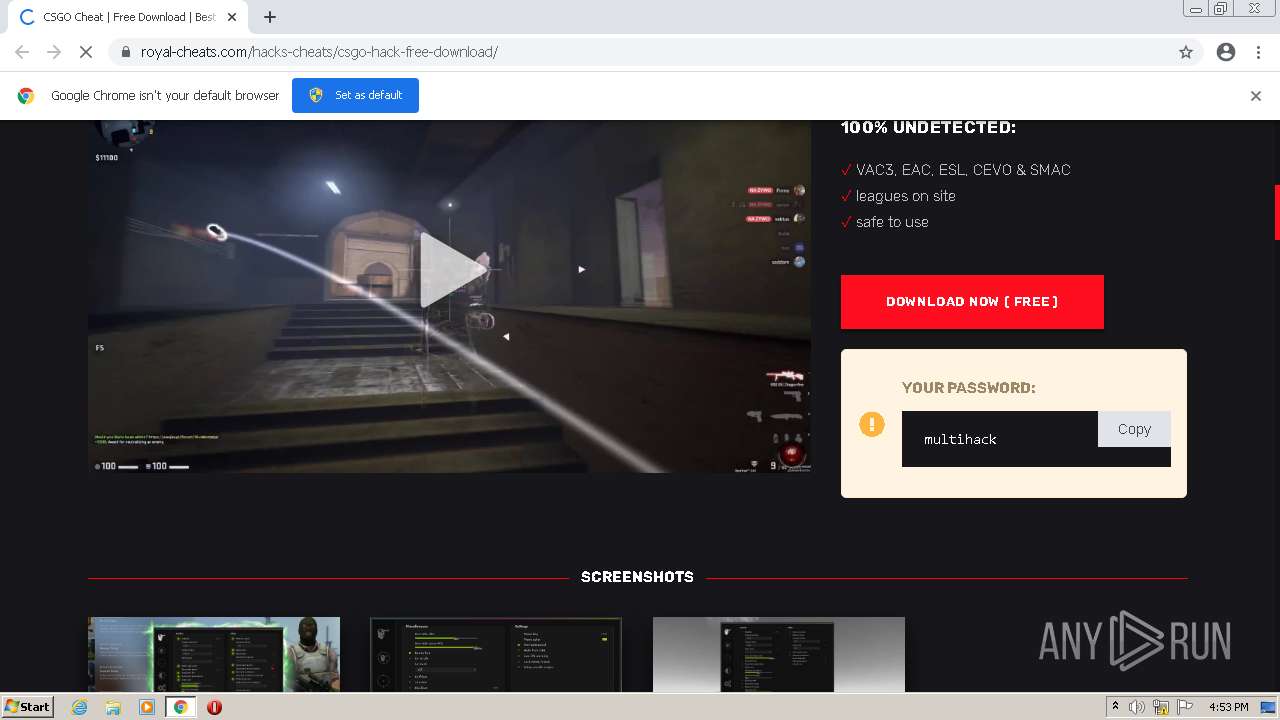Open a new browser tab
Image resolution: width=1280 pixels, height=720 pixels.
[x=270, y=17]
